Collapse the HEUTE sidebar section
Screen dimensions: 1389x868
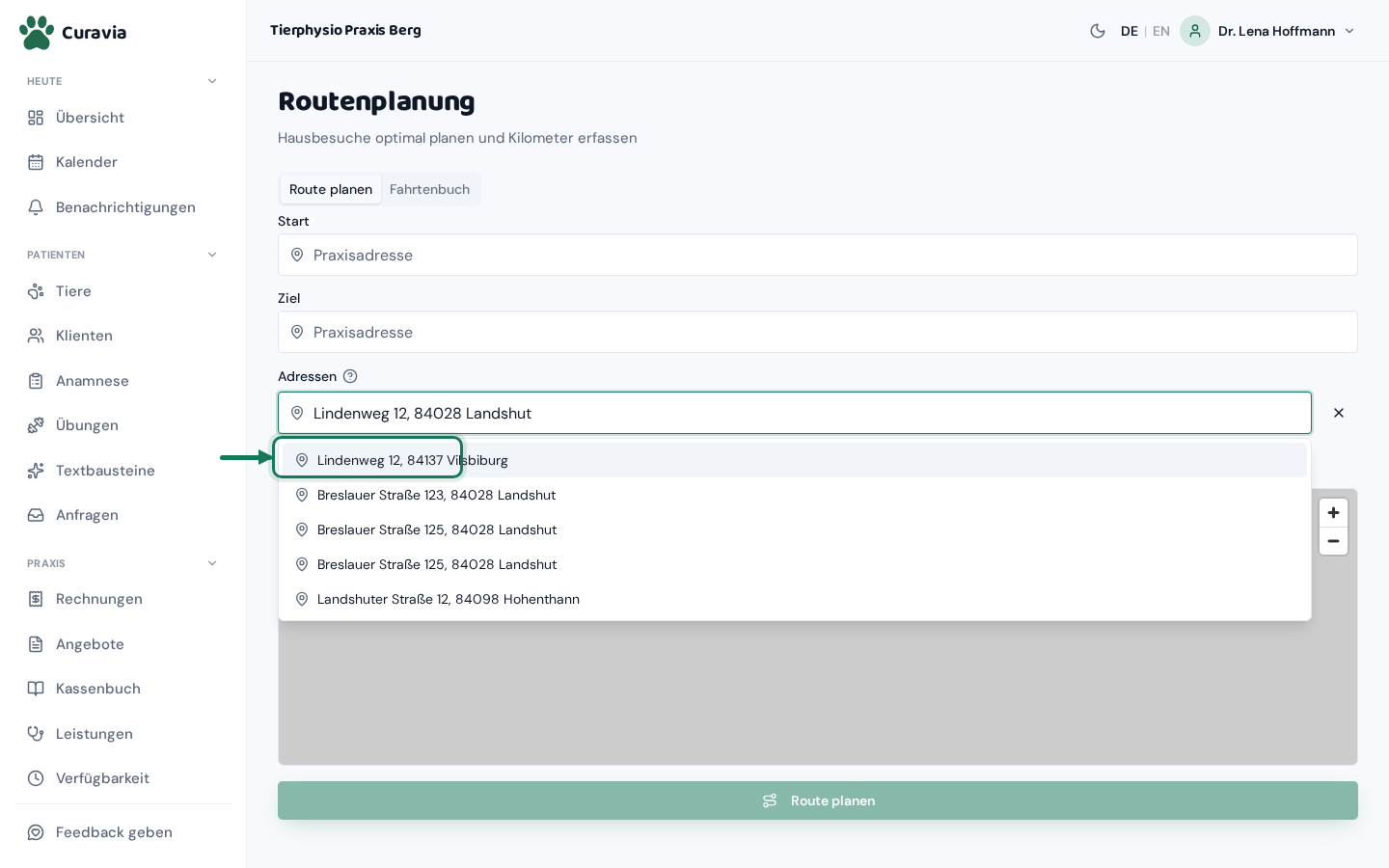(212, 81)
